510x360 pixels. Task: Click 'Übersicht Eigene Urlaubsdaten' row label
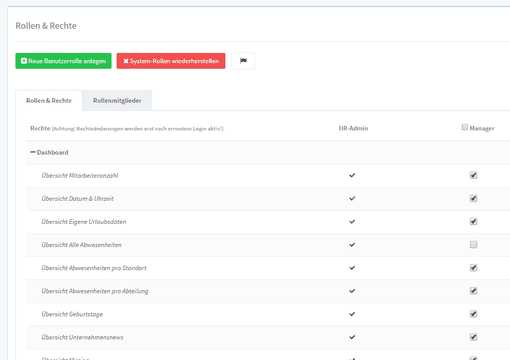(x=84, y=222)
